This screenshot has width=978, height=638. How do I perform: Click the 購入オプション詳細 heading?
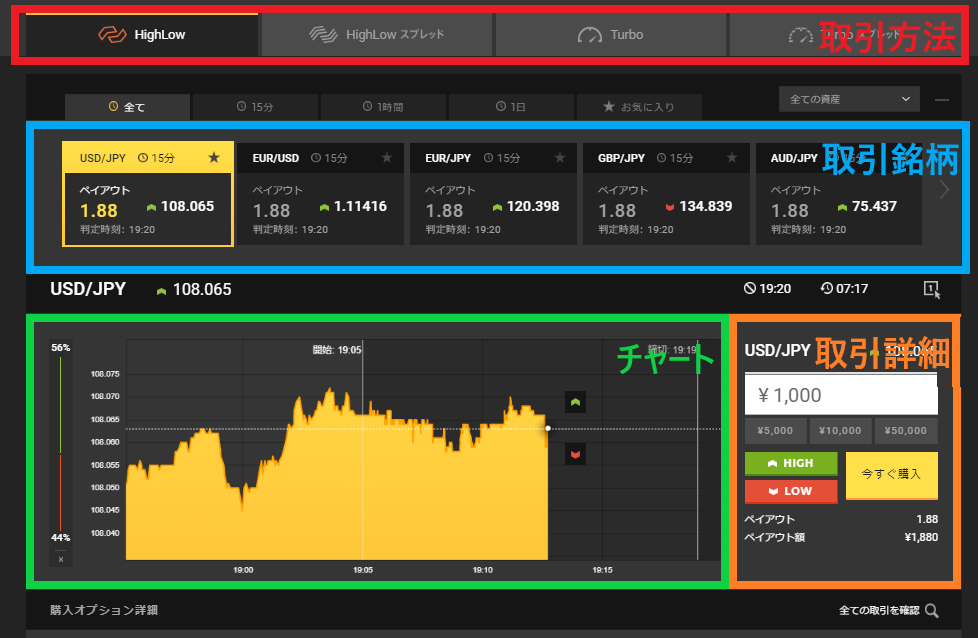[x=104, y=610]
